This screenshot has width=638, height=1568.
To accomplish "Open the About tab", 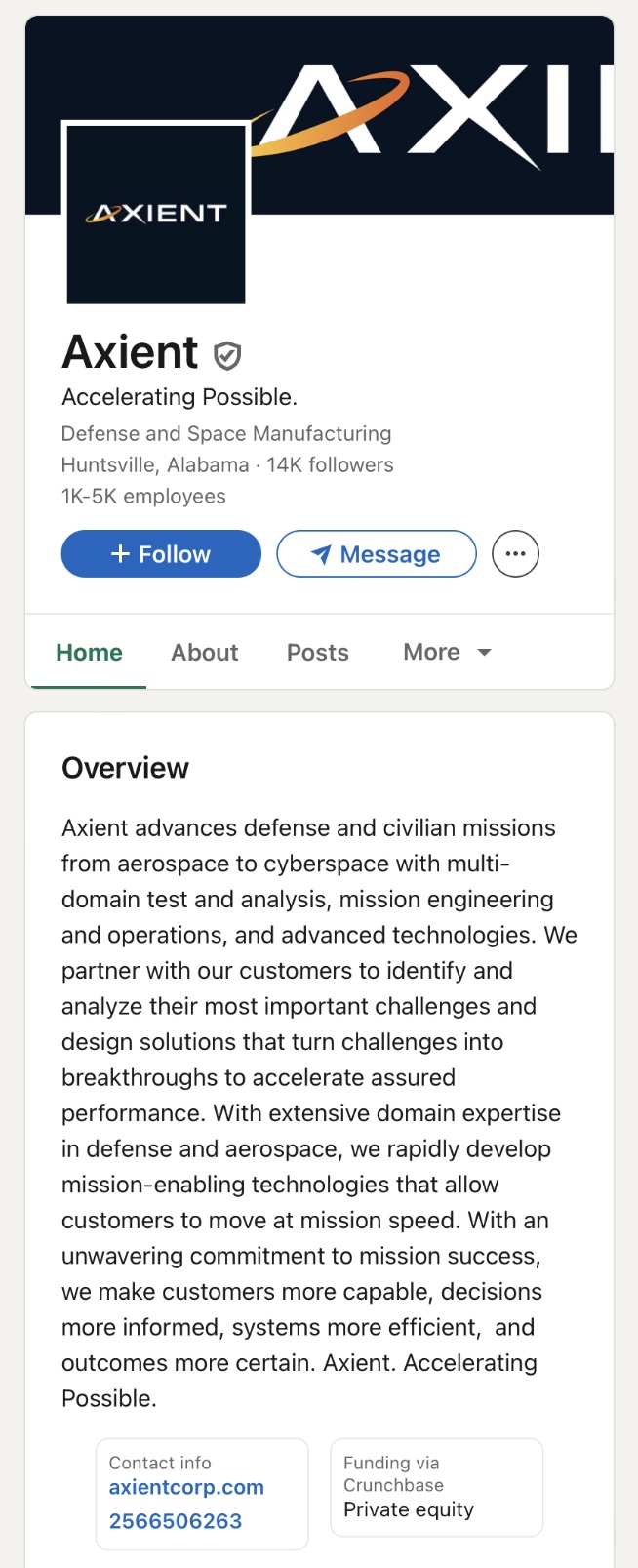I will 204,653.
